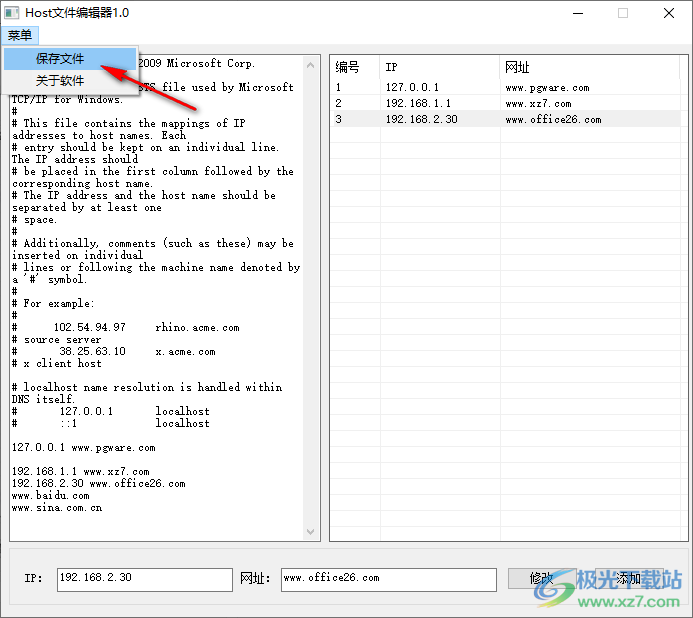Close the Host文件编辑器 window

coord(668,13)
